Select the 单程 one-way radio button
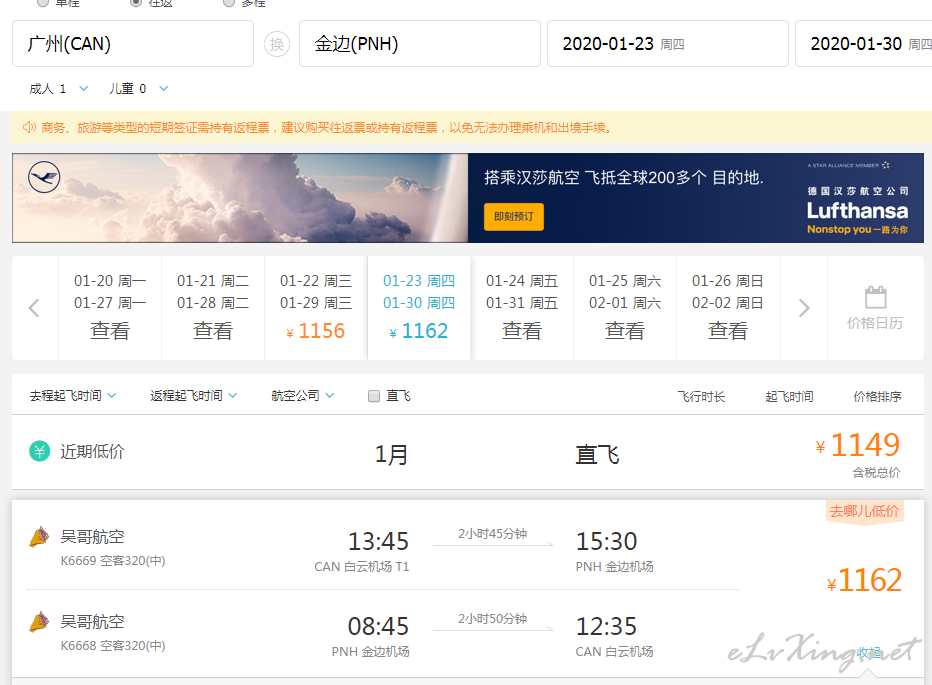 (43, 2)
